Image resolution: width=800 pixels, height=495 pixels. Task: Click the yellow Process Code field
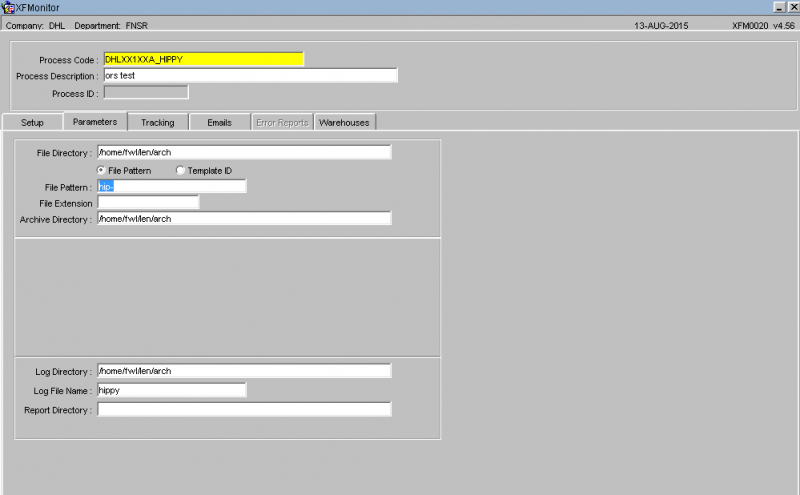point(204,59)
